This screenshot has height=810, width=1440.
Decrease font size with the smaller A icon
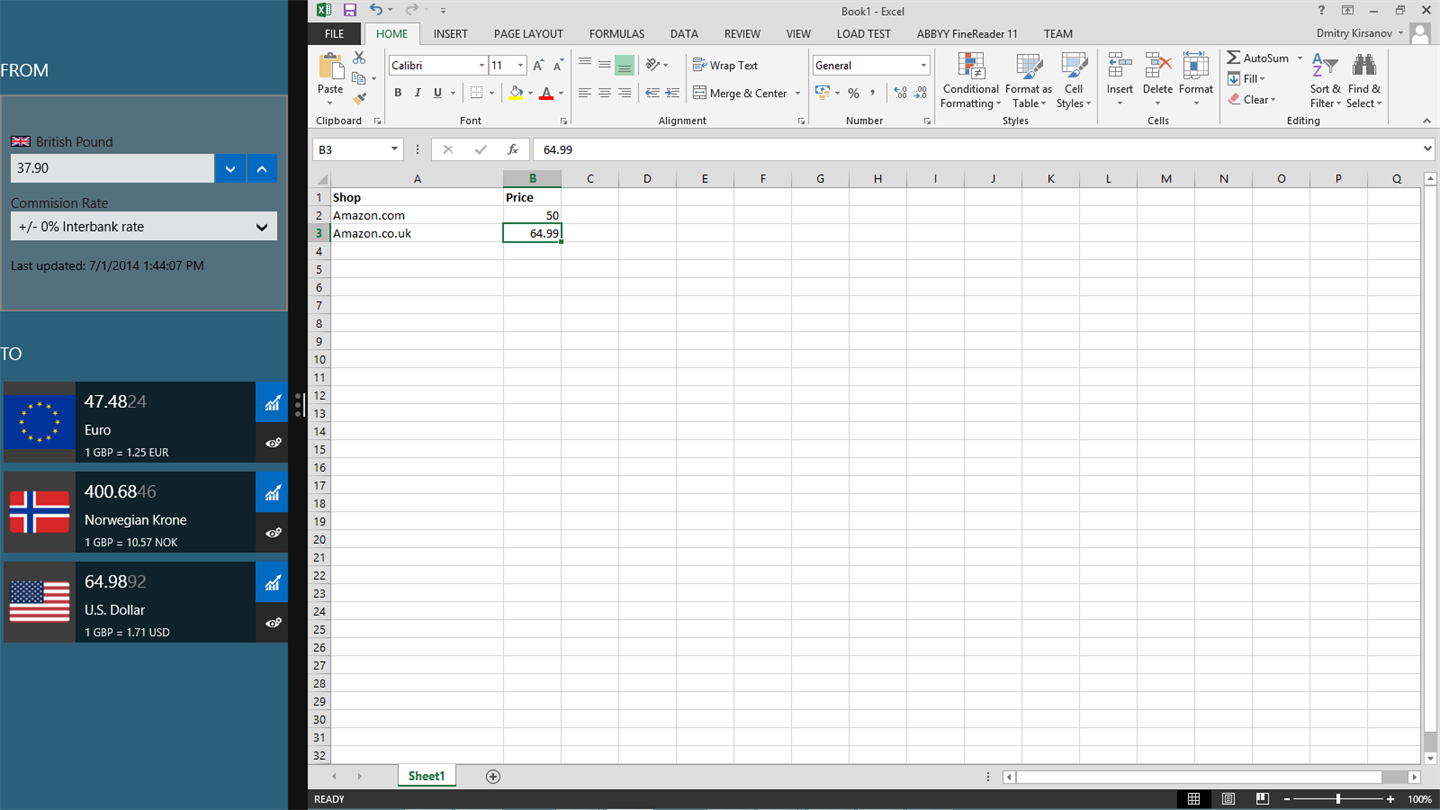(558, 65)
